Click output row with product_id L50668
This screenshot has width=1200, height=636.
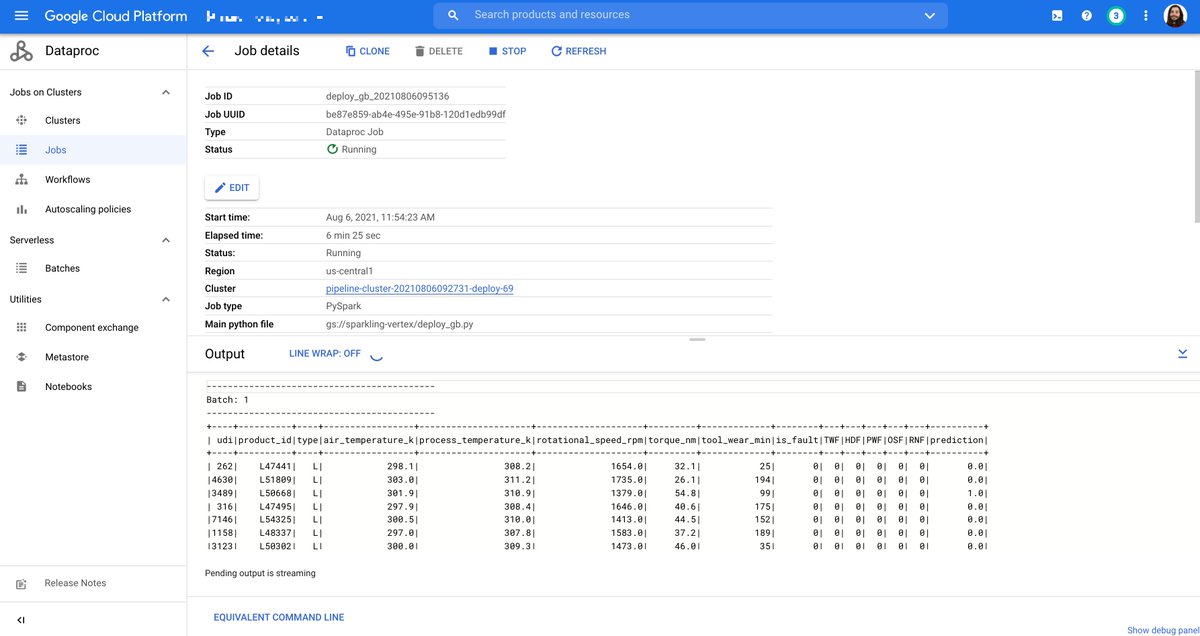tap(597, 494)
